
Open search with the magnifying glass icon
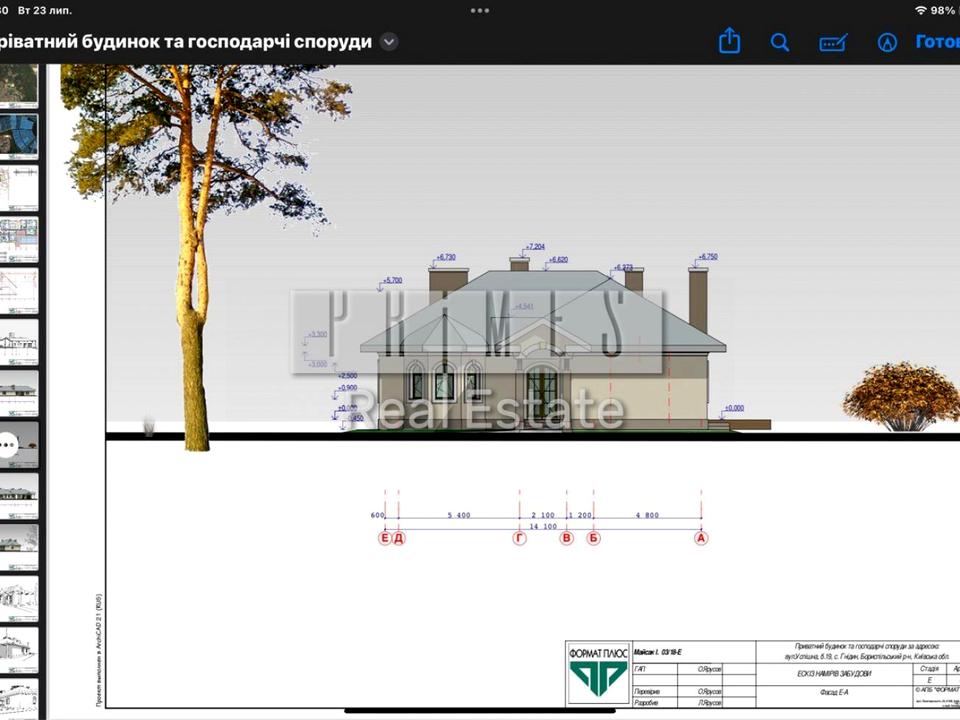tap(780, 42)
